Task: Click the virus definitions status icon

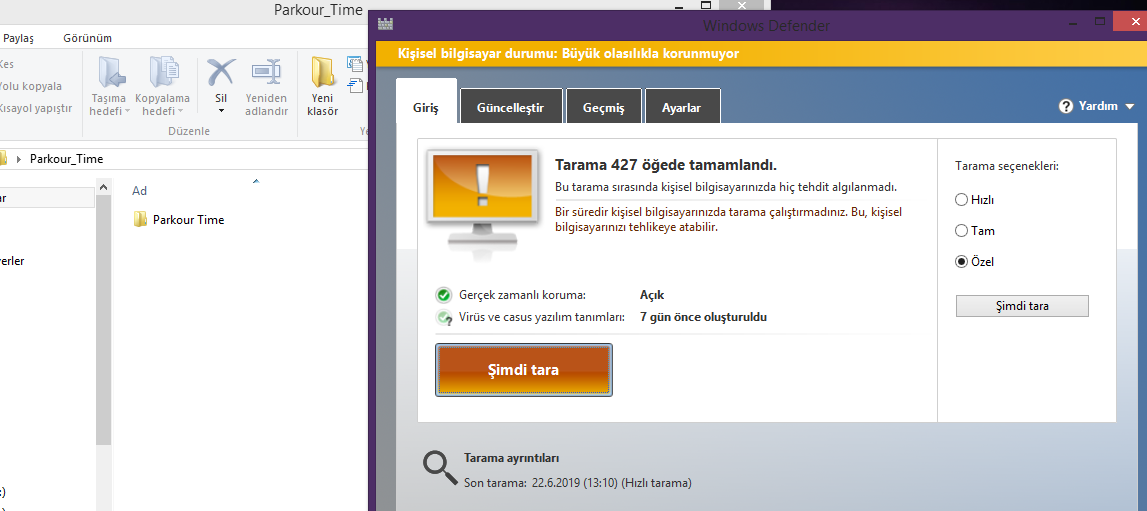Action: tap(443, 317)
